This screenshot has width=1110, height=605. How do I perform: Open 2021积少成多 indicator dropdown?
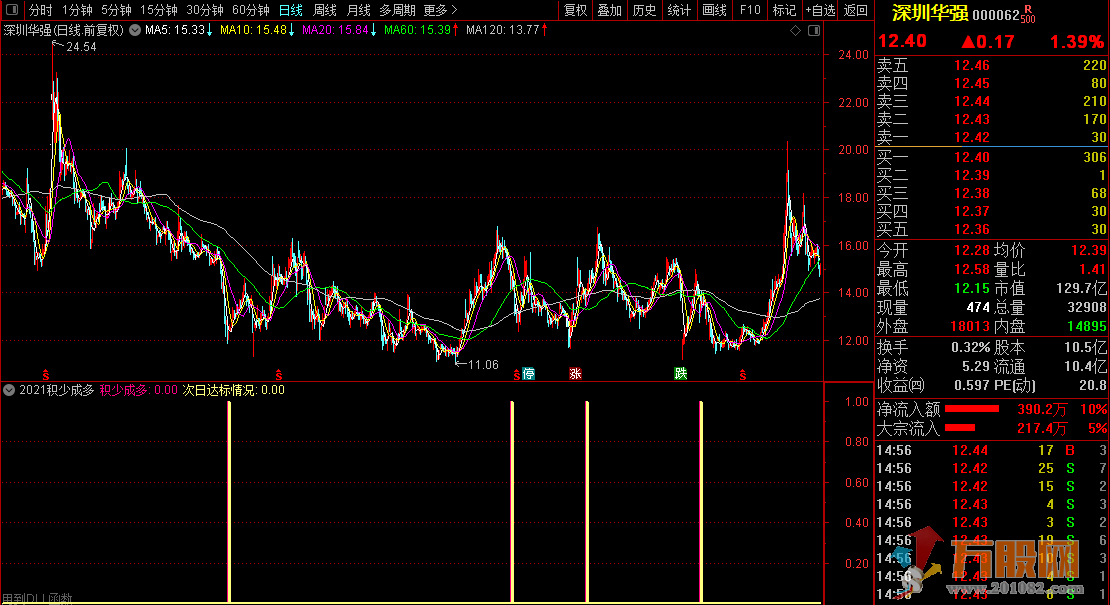[x=9, y=390]
